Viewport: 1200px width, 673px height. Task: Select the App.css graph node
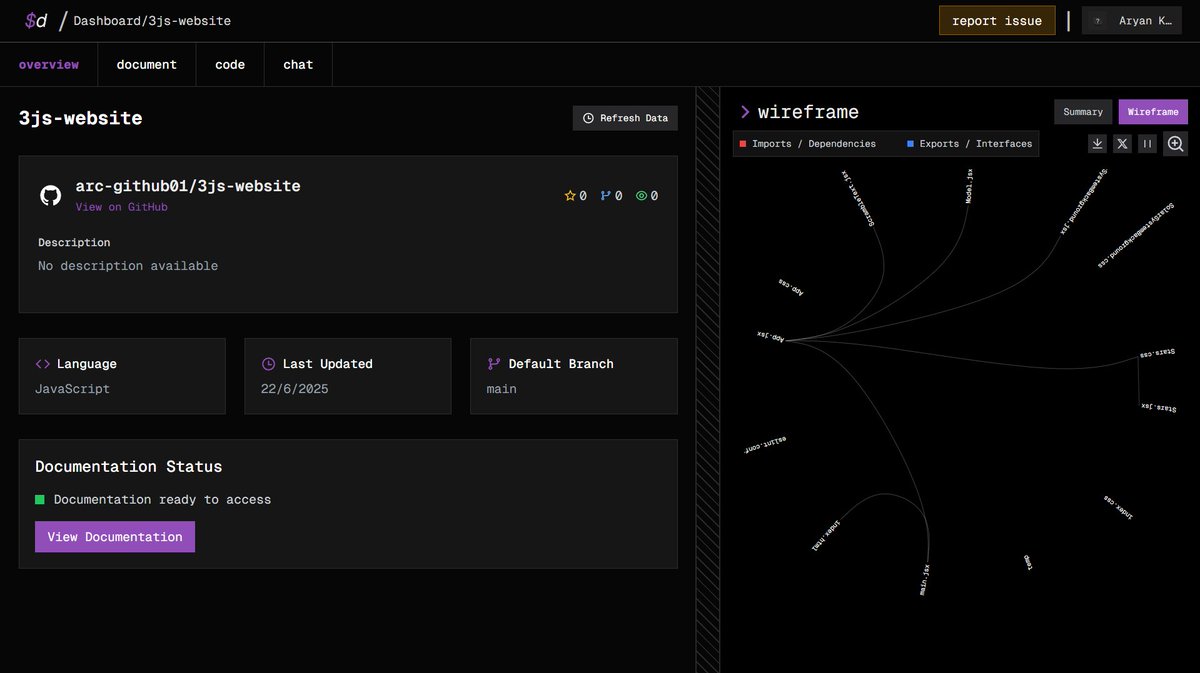click(791, 287)
